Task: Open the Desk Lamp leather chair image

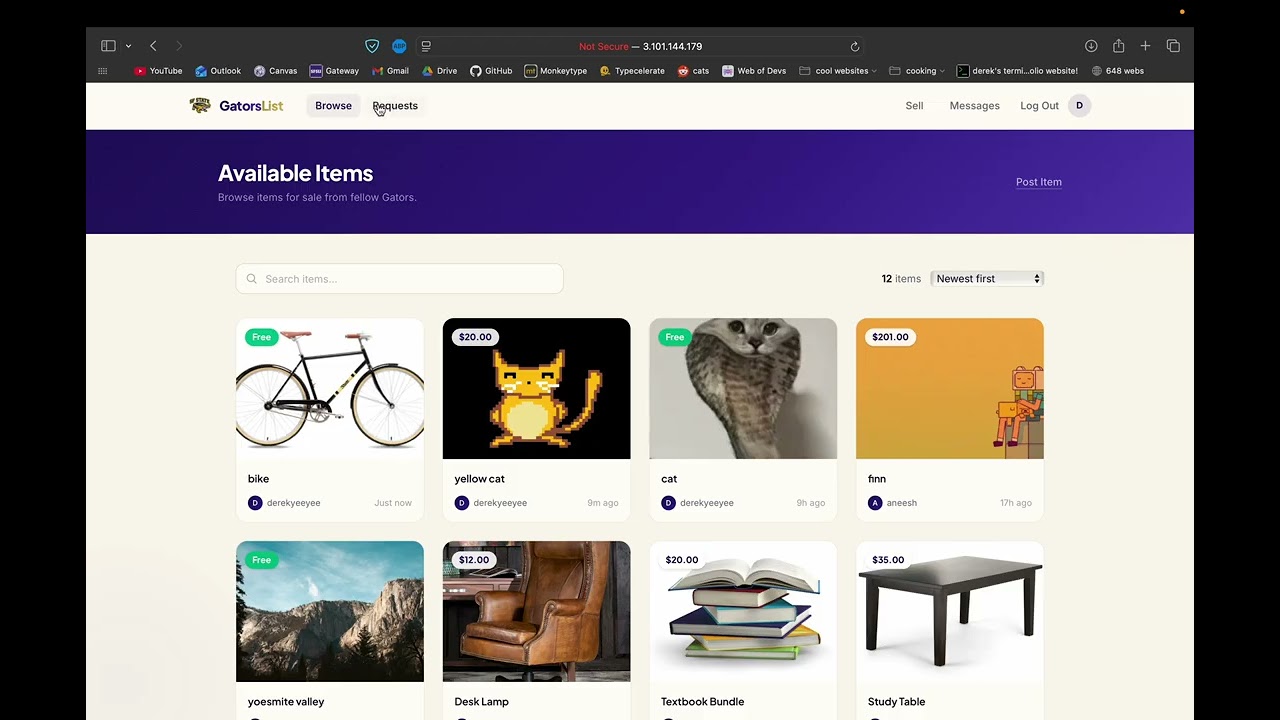Action: click(536, 612)
